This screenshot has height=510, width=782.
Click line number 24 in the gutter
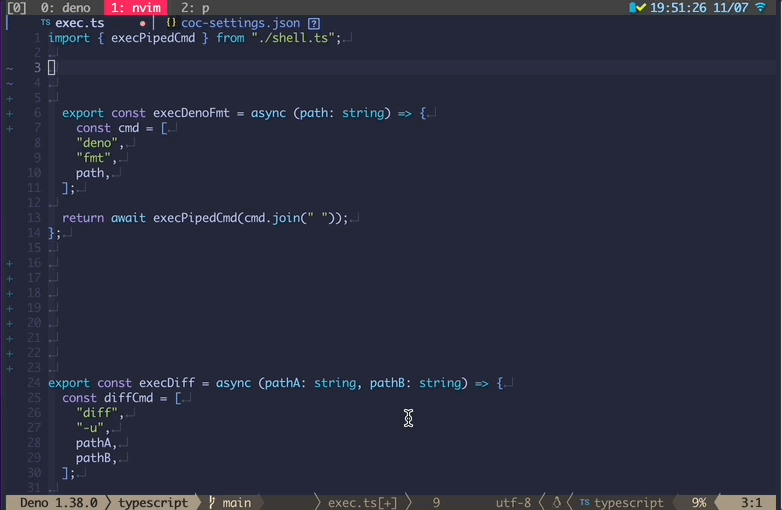tap(33, 383)
